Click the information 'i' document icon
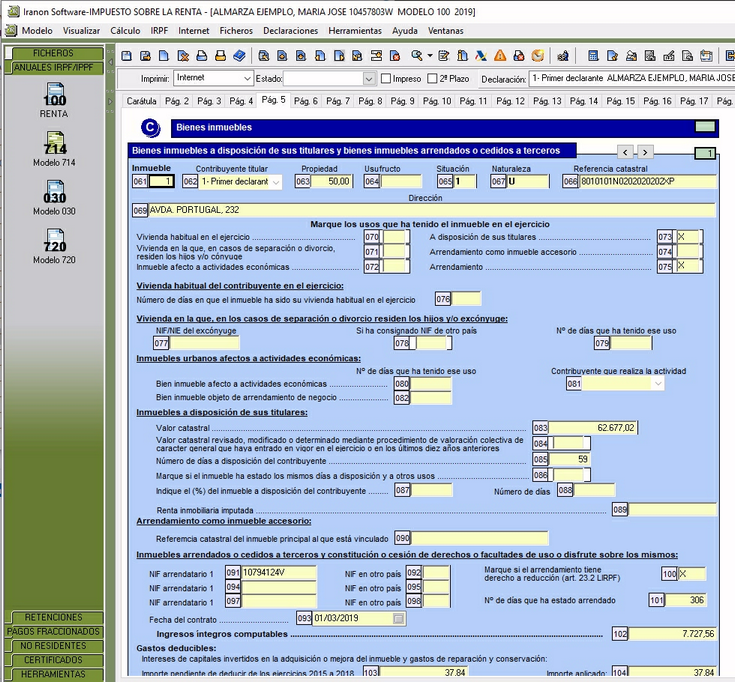735x682 pixels. click(462, 56)
